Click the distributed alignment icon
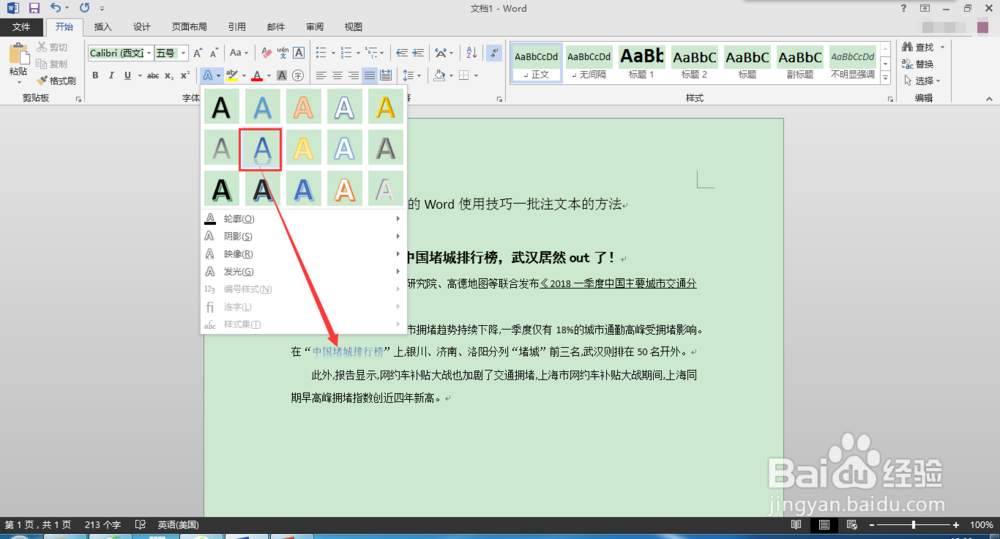This screenshot has height=539, width=1000. pyautogui.click(x=386, y=75)
